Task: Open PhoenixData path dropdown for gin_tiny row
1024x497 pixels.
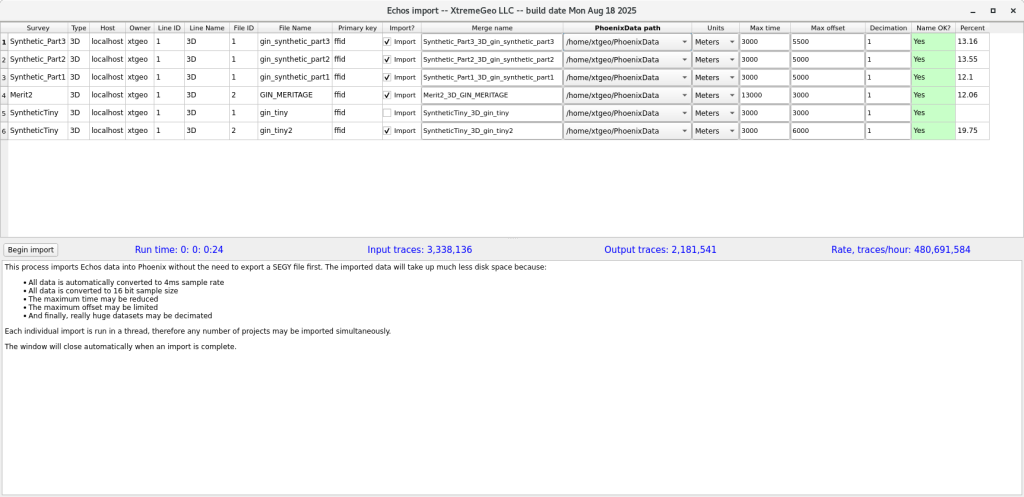Action: (x=627, y=113)
